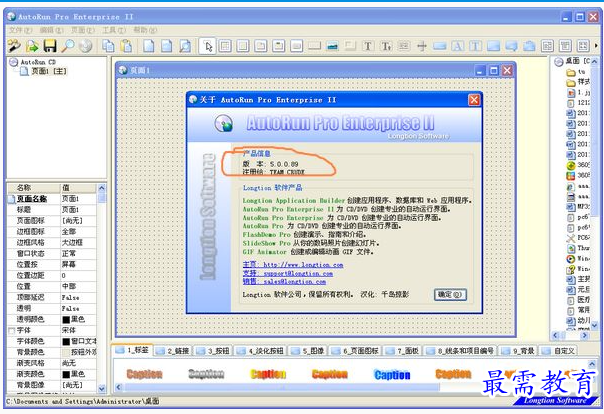Switch to the 4_淡化按钮 tab
This screenshot has width=604, height=414.
click(260, 351)
